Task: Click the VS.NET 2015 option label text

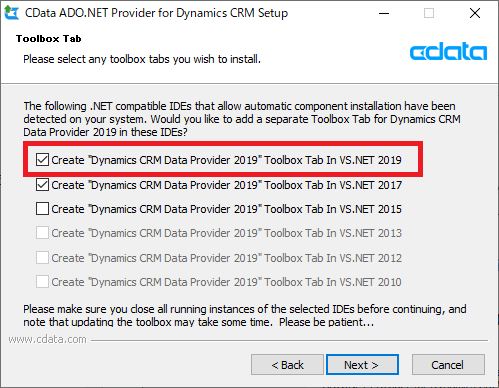Action: point(227,209)
